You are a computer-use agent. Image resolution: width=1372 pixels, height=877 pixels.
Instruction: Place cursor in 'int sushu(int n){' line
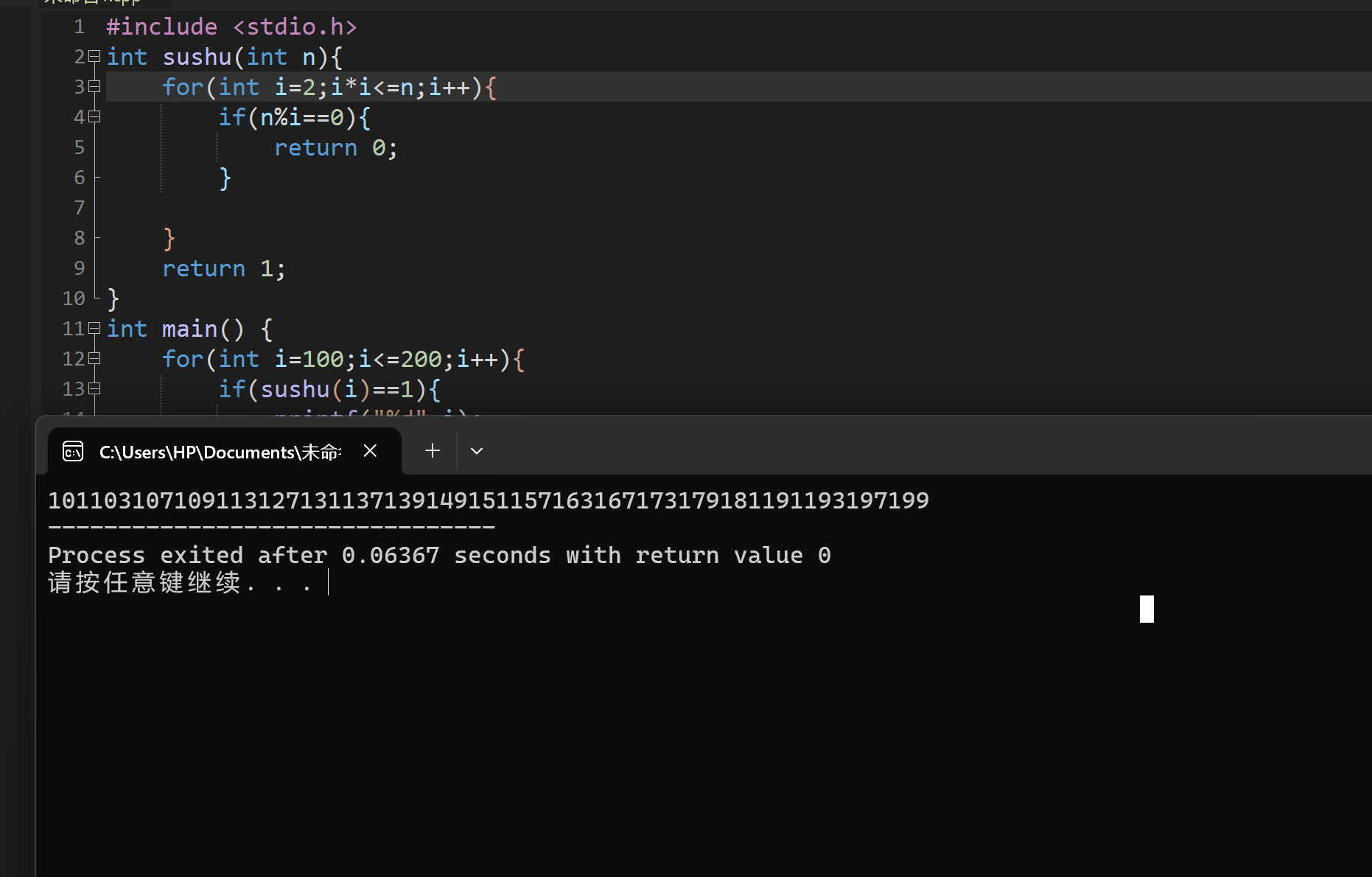tap(225, 57)
